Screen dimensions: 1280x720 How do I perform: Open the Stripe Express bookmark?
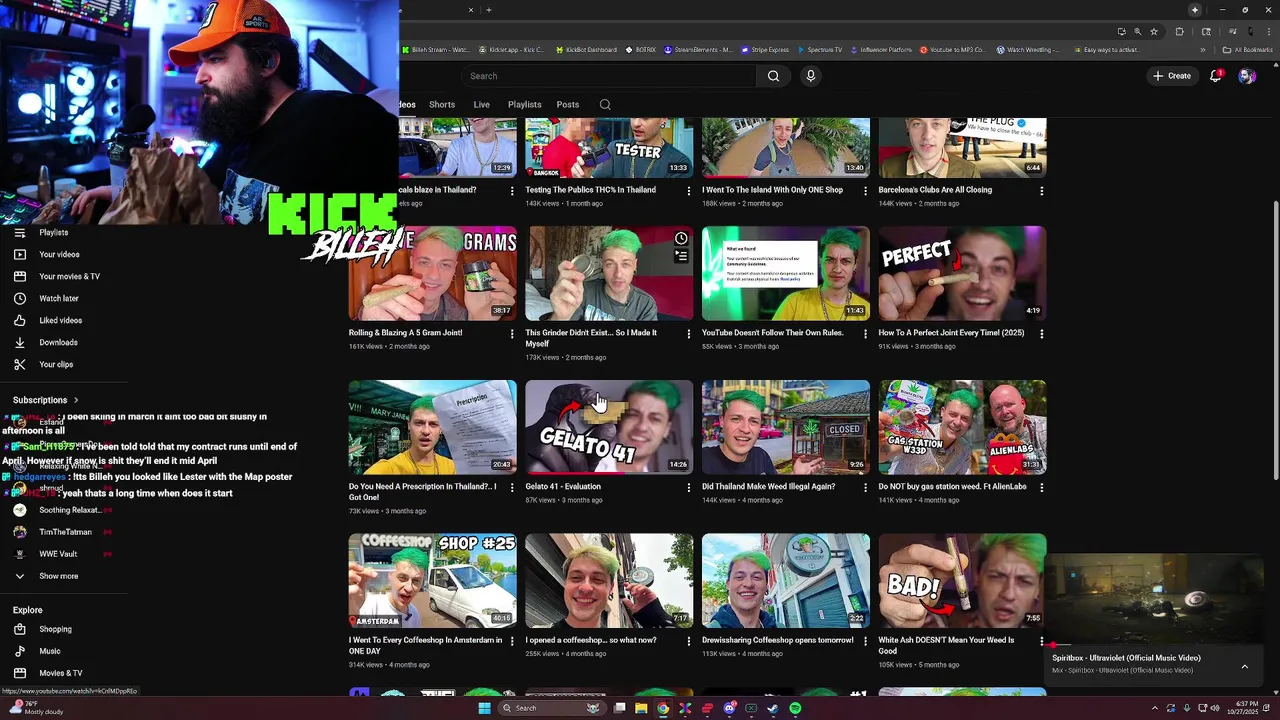(764, 50)
